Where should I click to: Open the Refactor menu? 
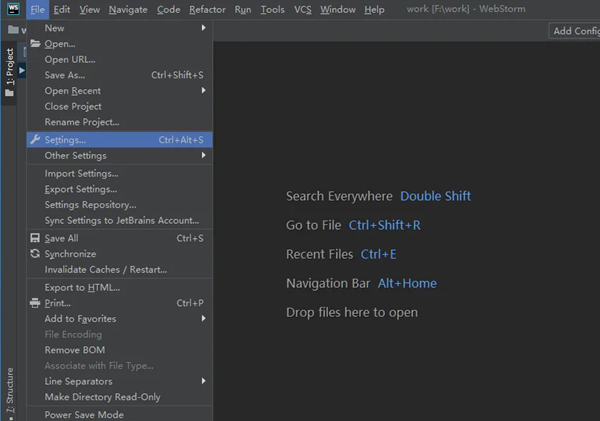coord(207,10)
